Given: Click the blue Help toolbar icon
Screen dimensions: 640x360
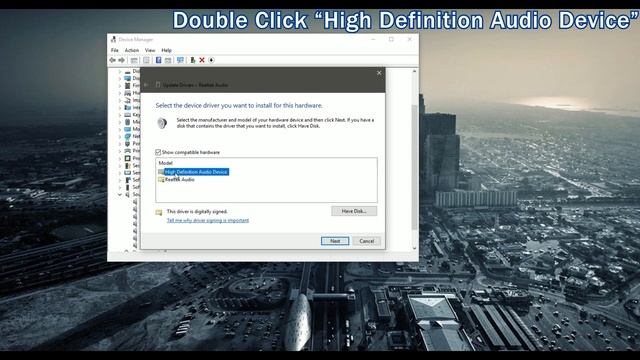Looking at the screenshot, I should [x=158, y=60].
